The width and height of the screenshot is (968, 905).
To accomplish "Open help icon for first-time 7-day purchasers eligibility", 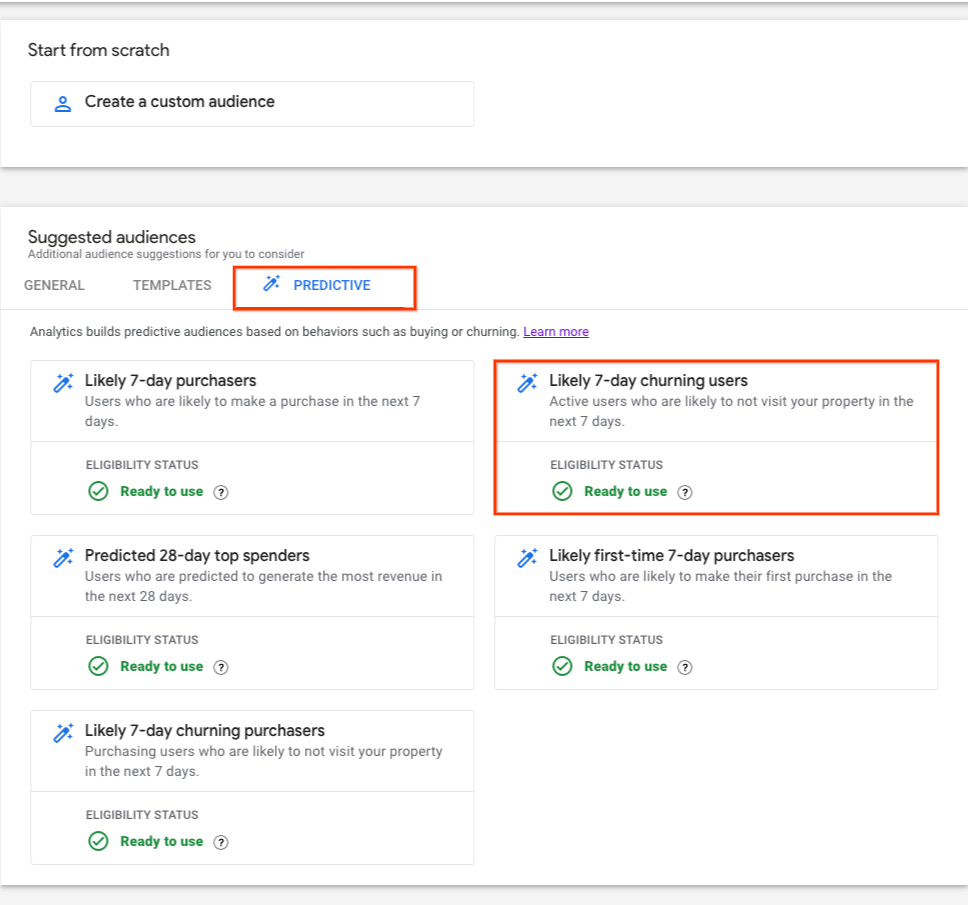I will tap(685, 667).
